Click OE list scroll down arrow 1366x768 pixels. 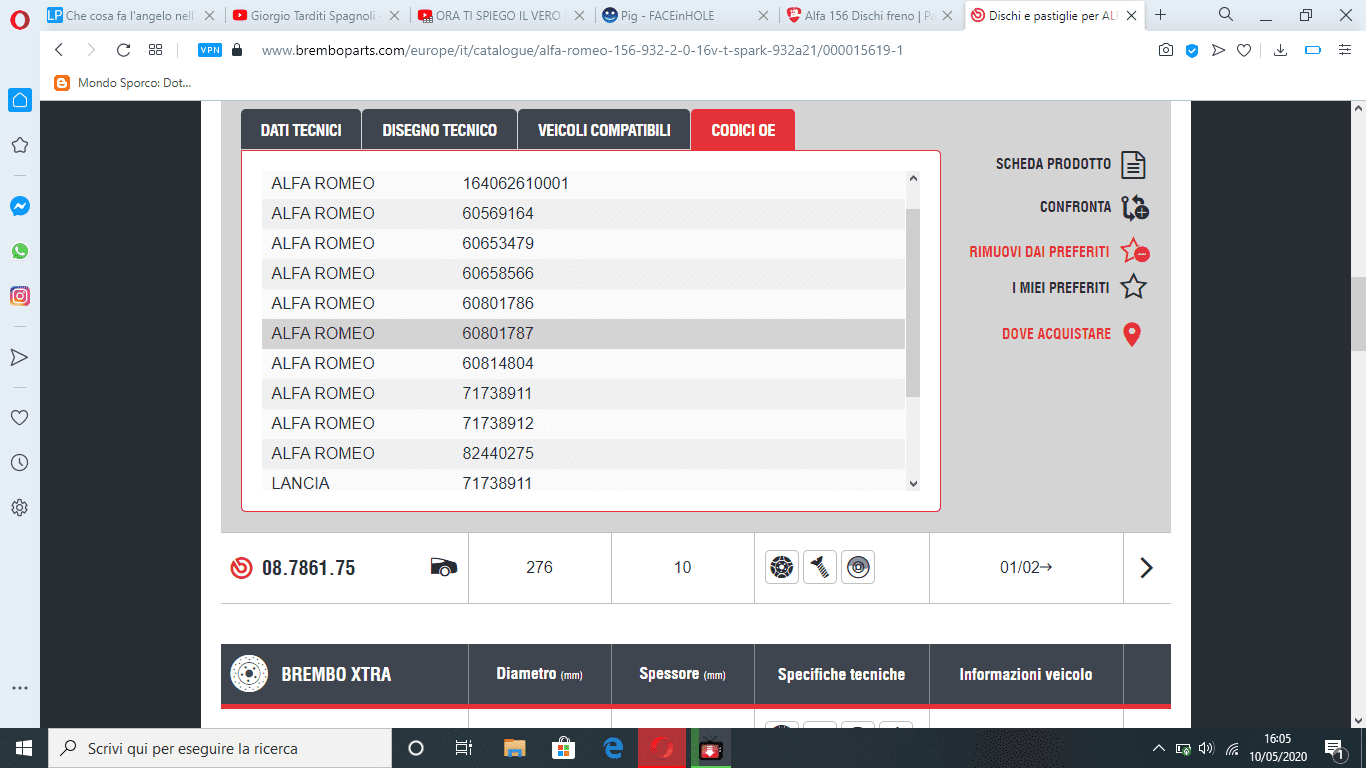point(912,484)
